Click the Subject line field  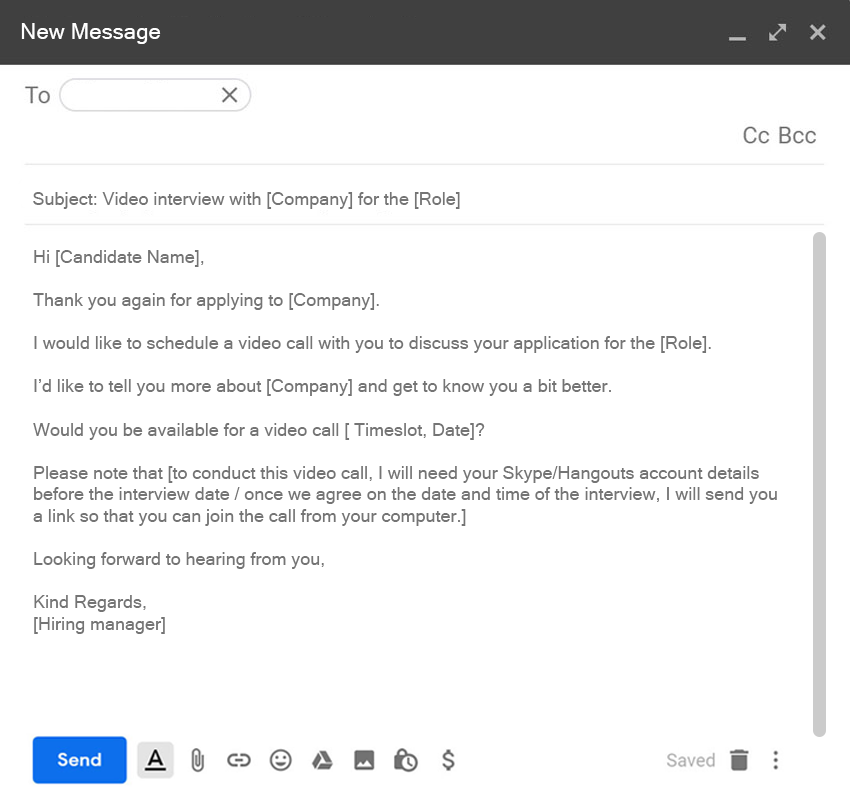point(400,199)
